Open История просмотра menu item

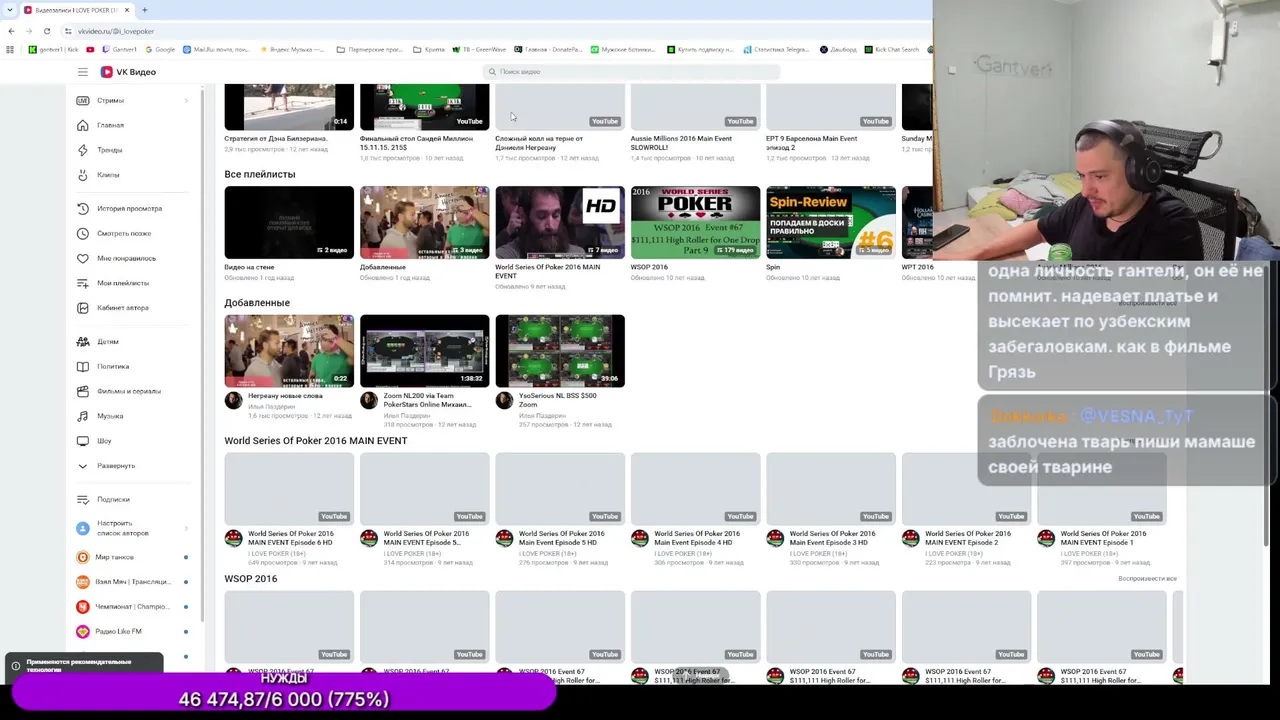coord(129,208)
